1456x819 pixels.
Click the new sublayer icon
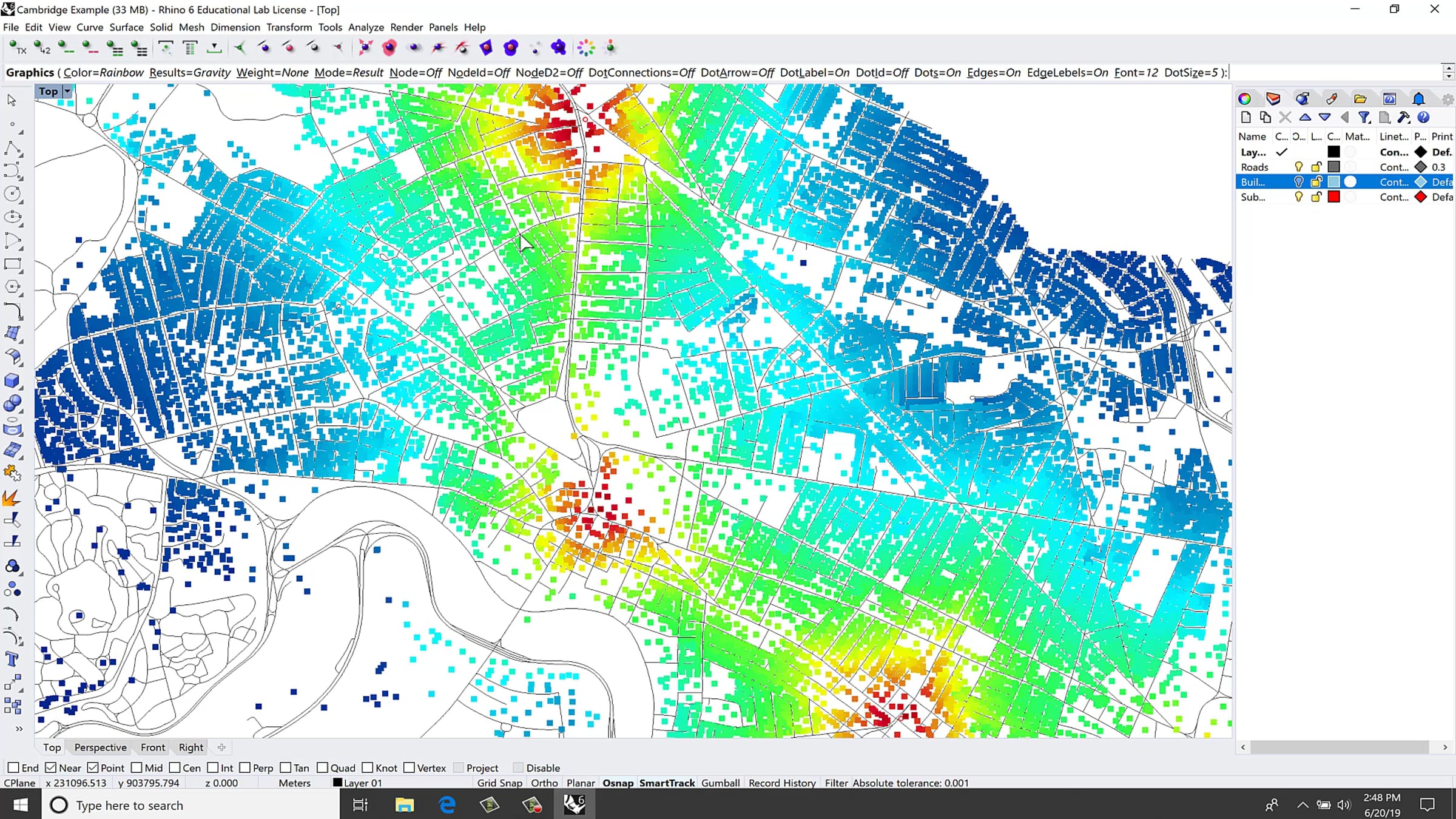click(1265, 118)
